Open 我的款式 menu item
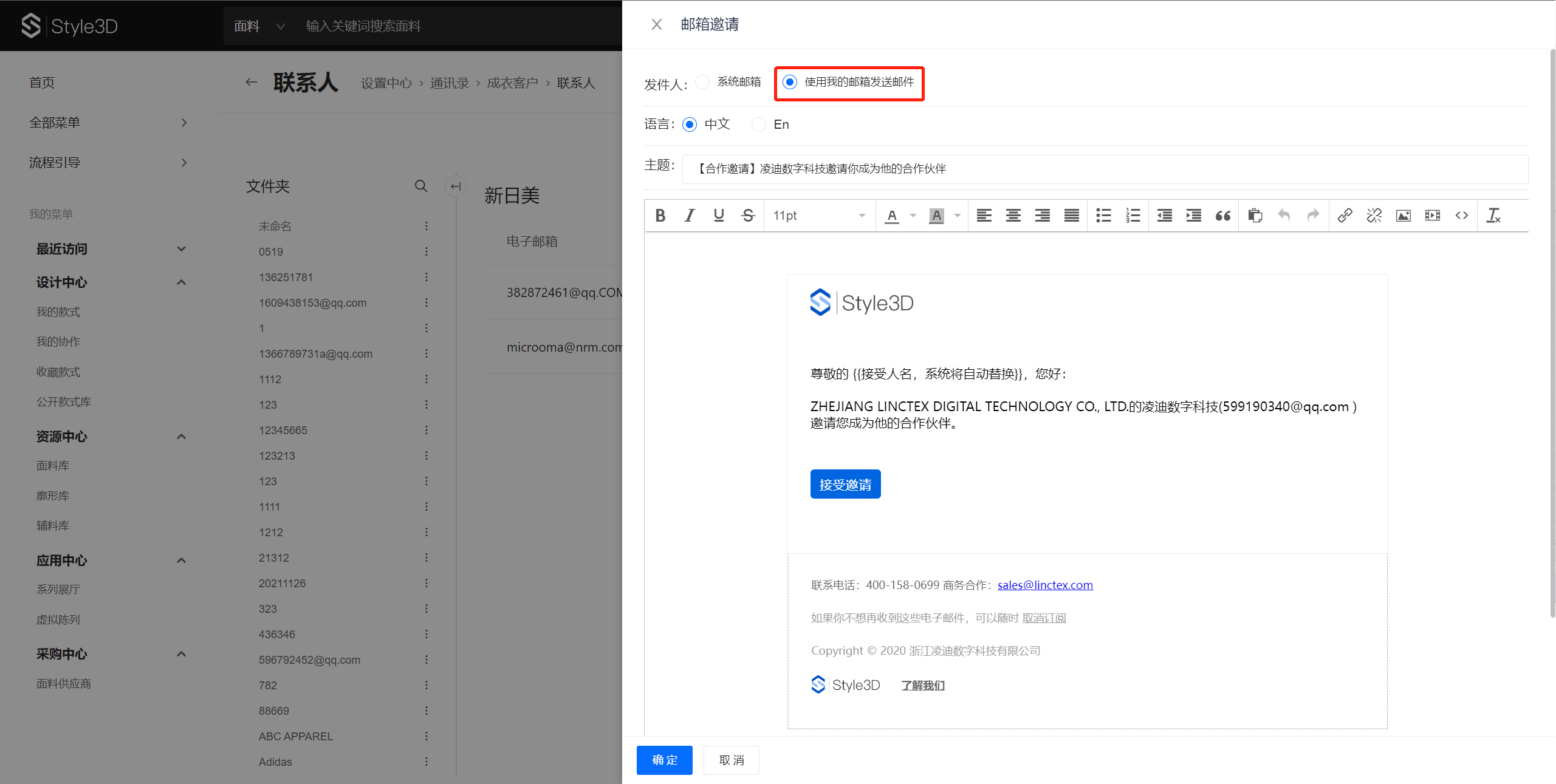The image size is (1556, 784). 58,312
